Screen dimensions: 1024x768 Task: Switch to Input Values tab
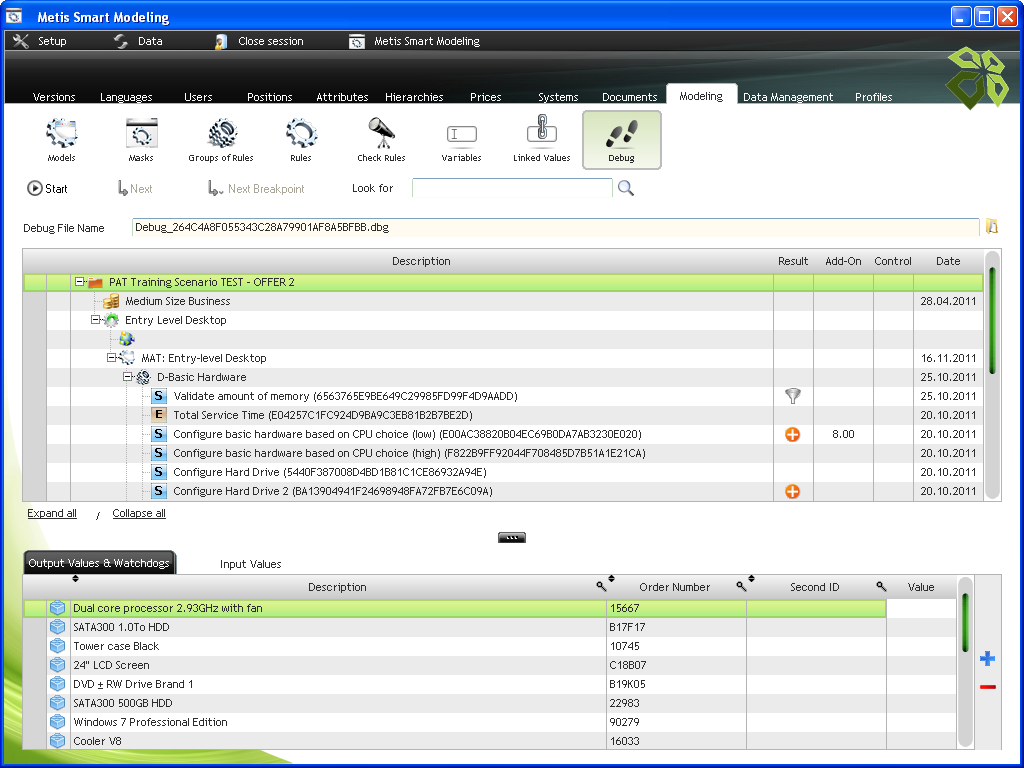[x=250, y=564]
